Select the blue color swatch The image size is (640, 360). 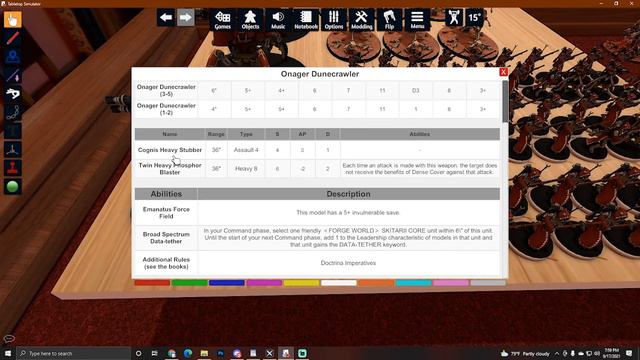click(x=227, y=282)
